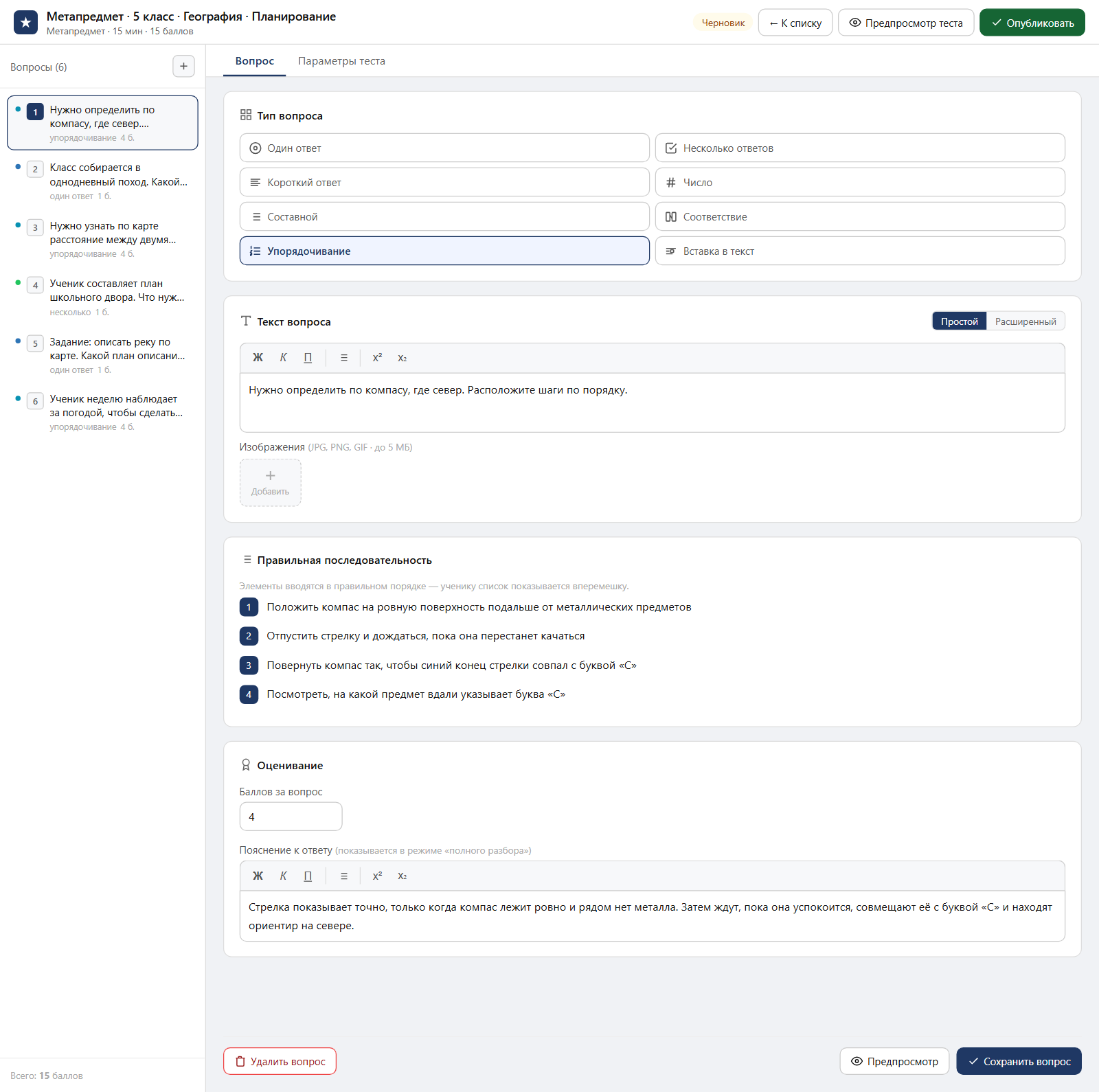The width and height of the screenshot is (1099, 1092).
Task: Open Предпросмотр теста
Action: [x=906, y=23]
